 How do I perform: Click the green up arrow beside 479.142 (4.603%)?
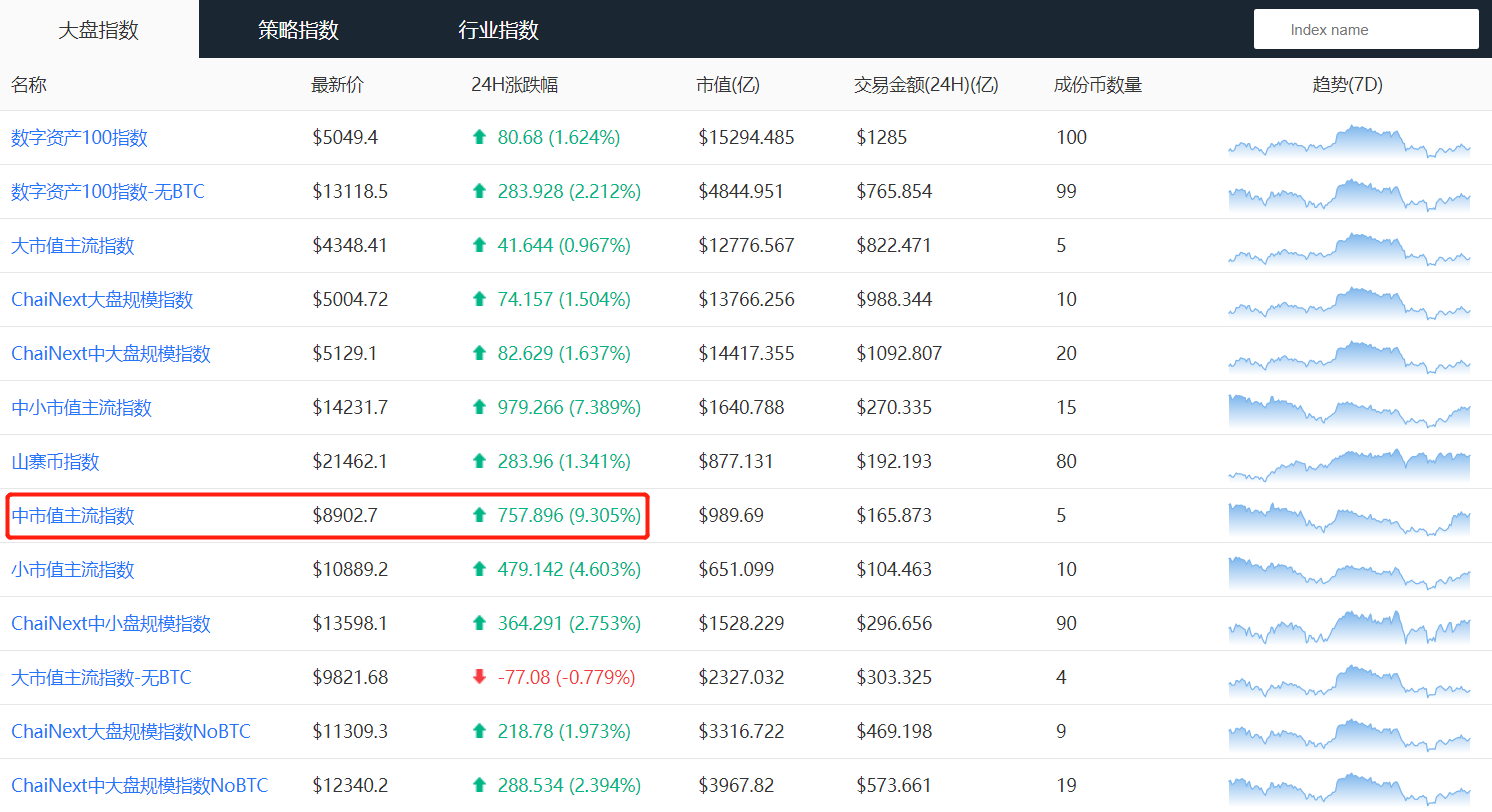point(479,570)
